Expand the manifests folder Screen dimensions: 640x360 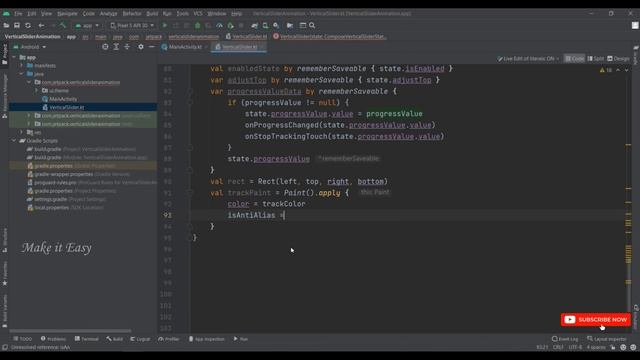click(x=22, y=65)
